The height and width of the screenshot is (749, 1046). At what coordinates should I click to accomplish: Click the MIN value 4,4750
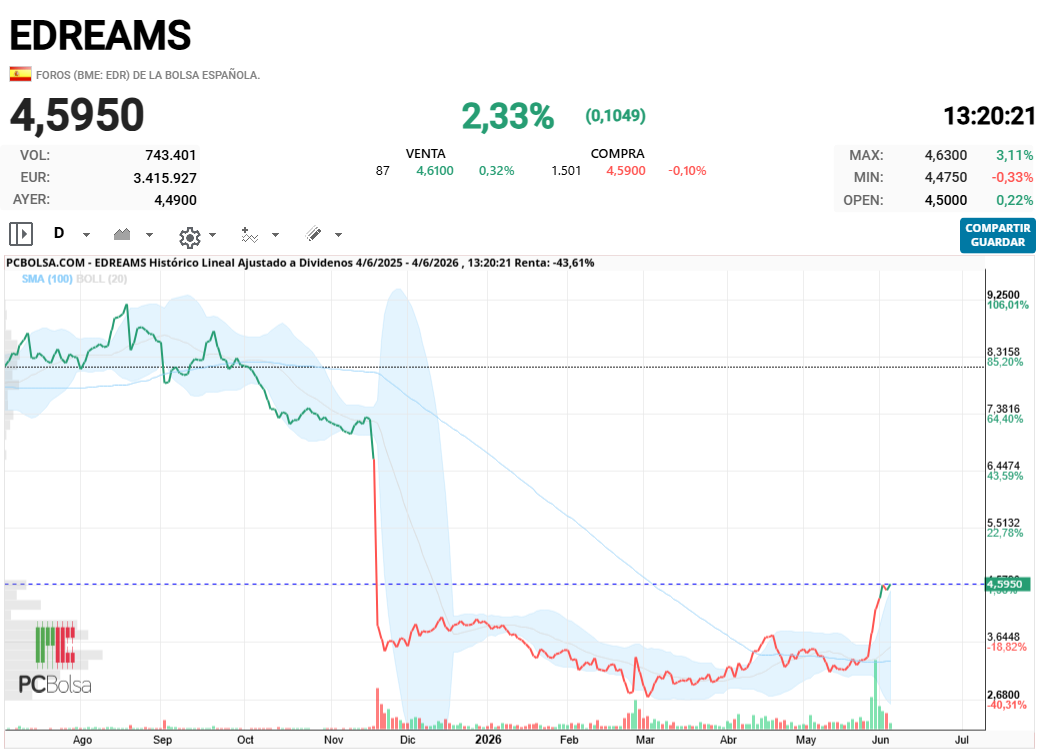(945, 177)
